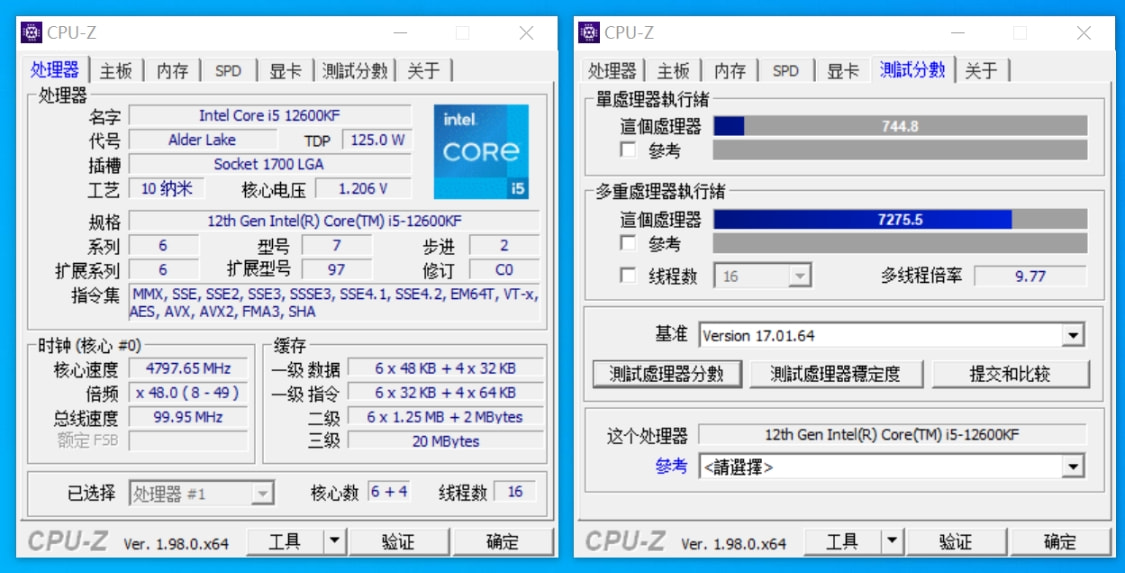Click the 三级 cache value 20 MBytes
This screenshot has width=1125, height=573.
click(445, 441)
